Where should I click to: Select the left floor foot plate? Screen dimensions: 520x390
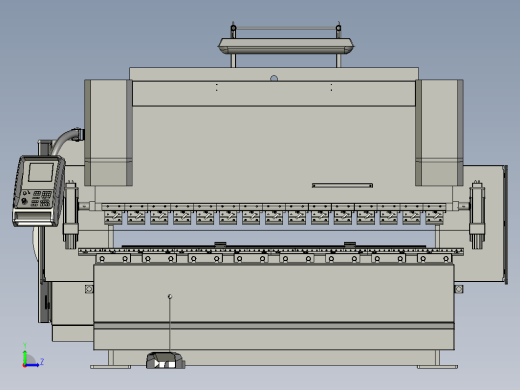click(x=110, y=367)
